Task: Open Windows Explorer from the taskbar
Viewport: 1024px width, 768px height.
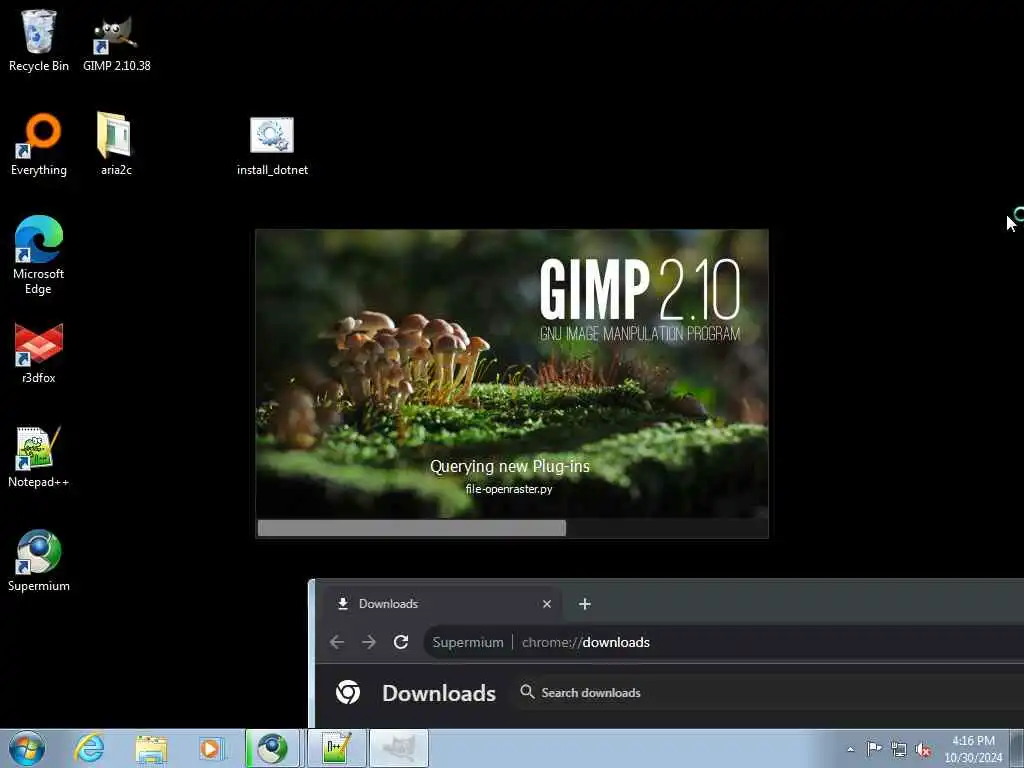Action: [152, 748]
